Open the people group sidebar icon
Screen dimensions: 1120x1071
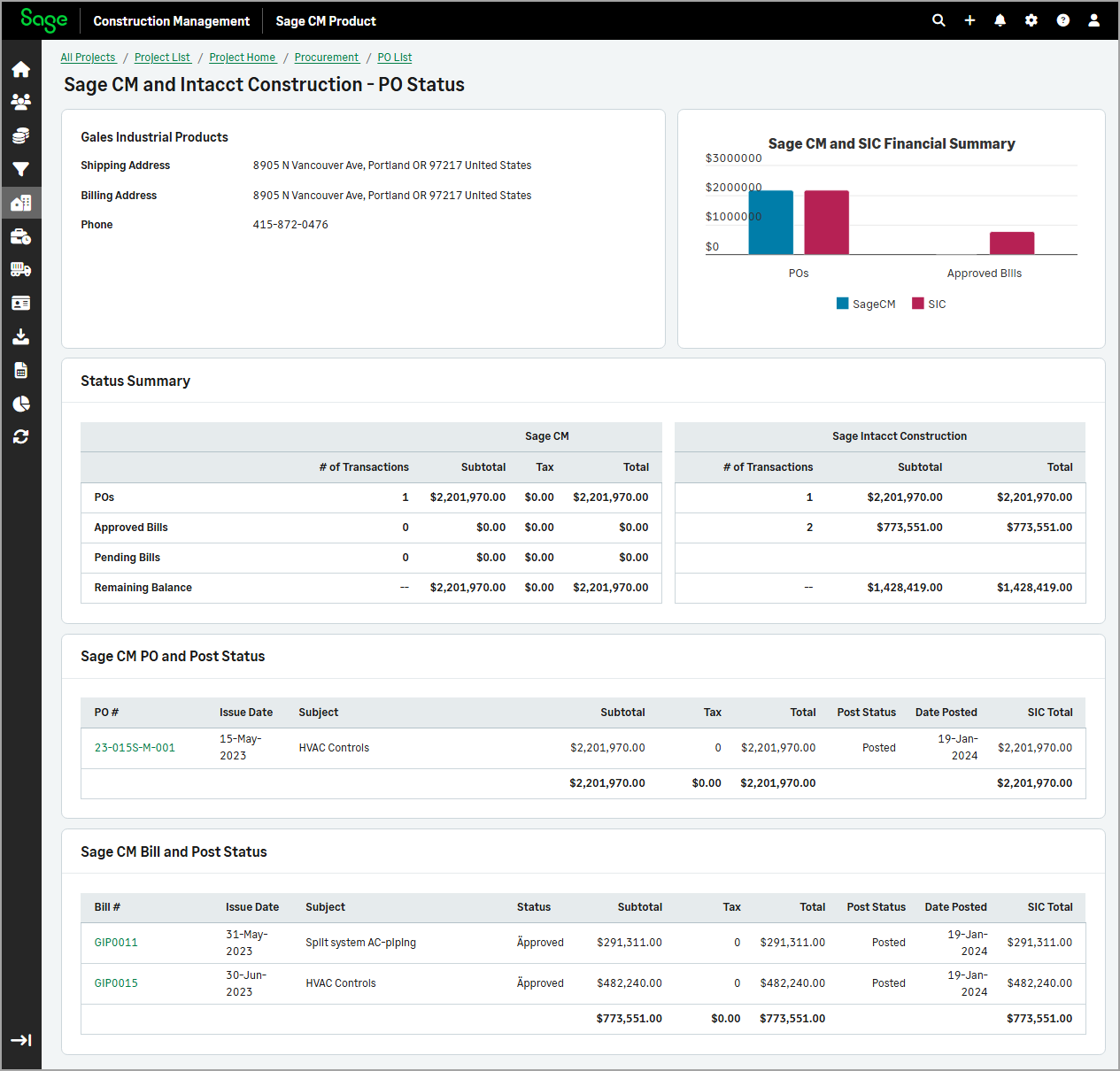[21, 102]
